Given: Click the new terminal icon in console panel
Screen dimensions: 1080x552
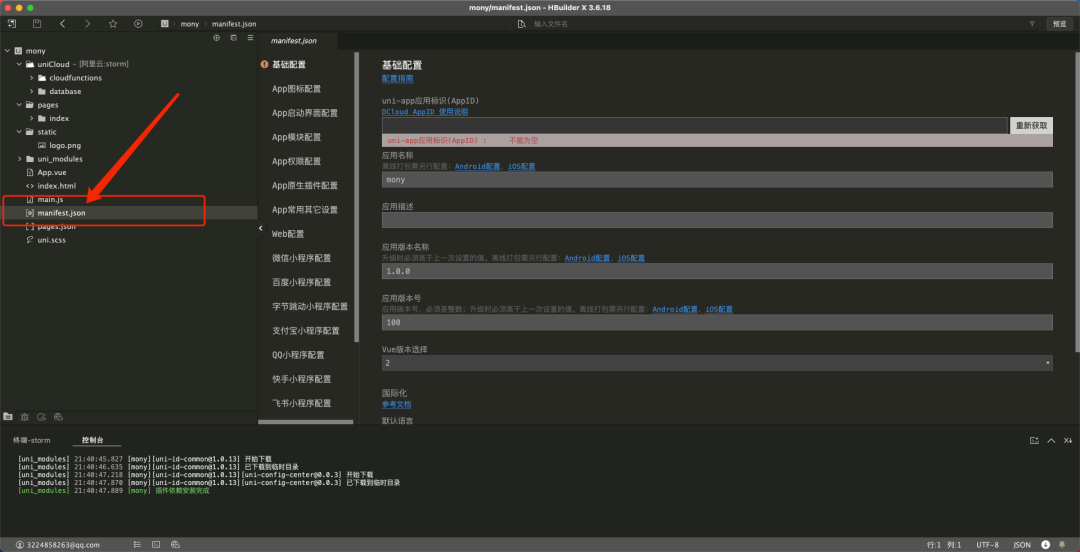Looking at the screenshot, I should (x=1034, y=440).
